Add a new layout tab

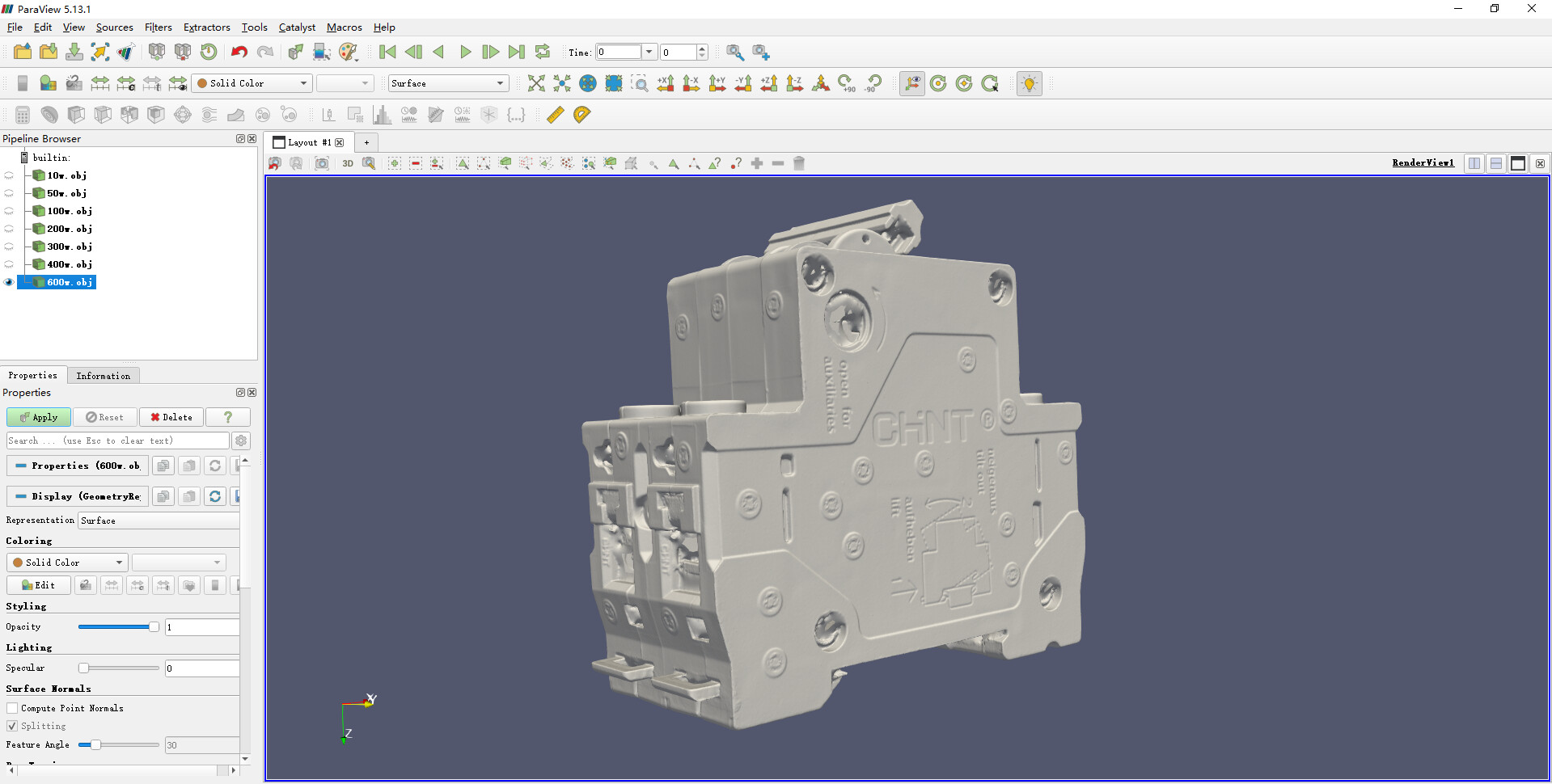366,142
